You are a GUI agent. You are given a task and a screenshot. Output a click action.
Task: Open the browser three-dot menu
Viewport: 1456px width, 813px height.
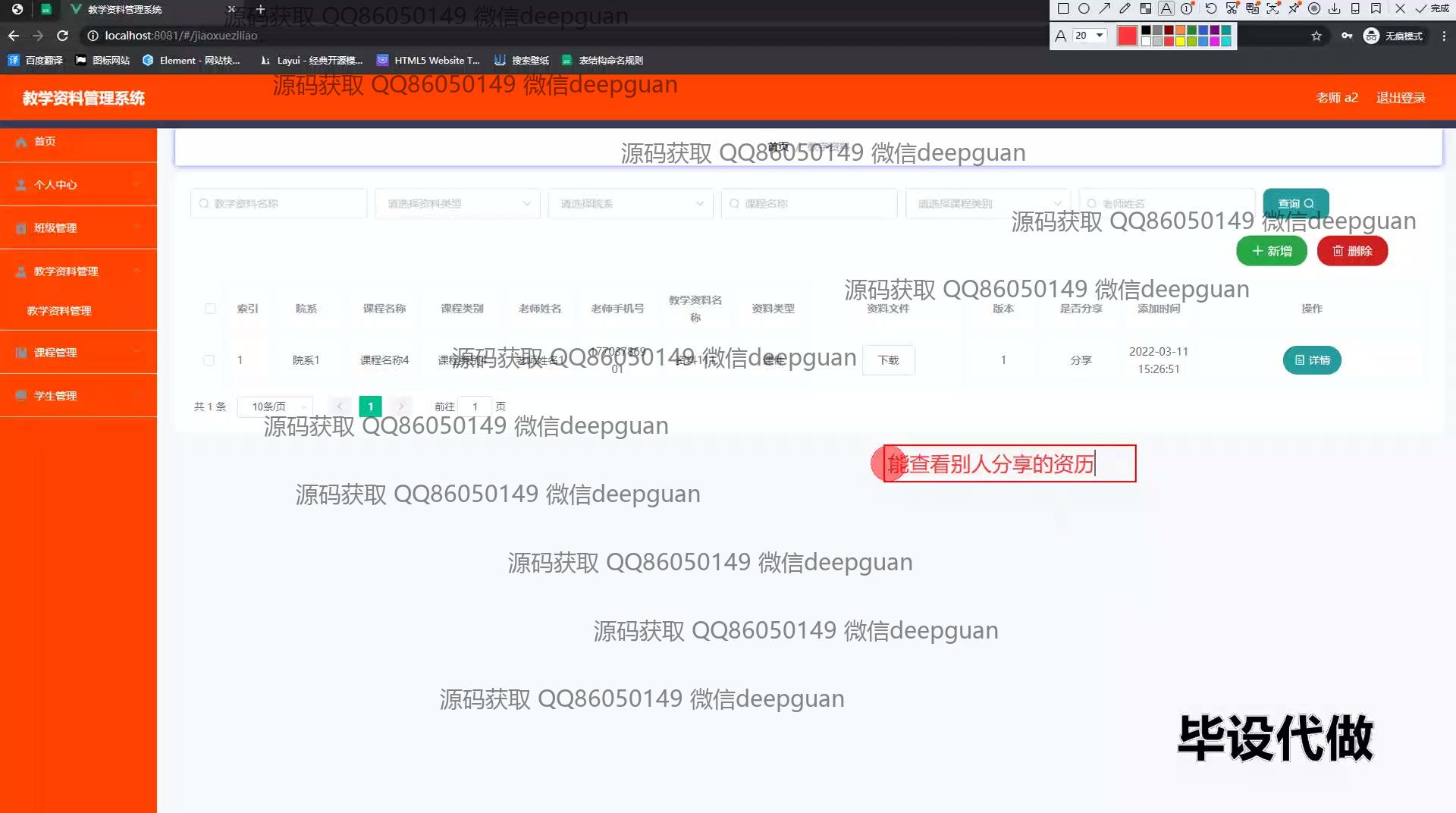(x=1443, y=36)
